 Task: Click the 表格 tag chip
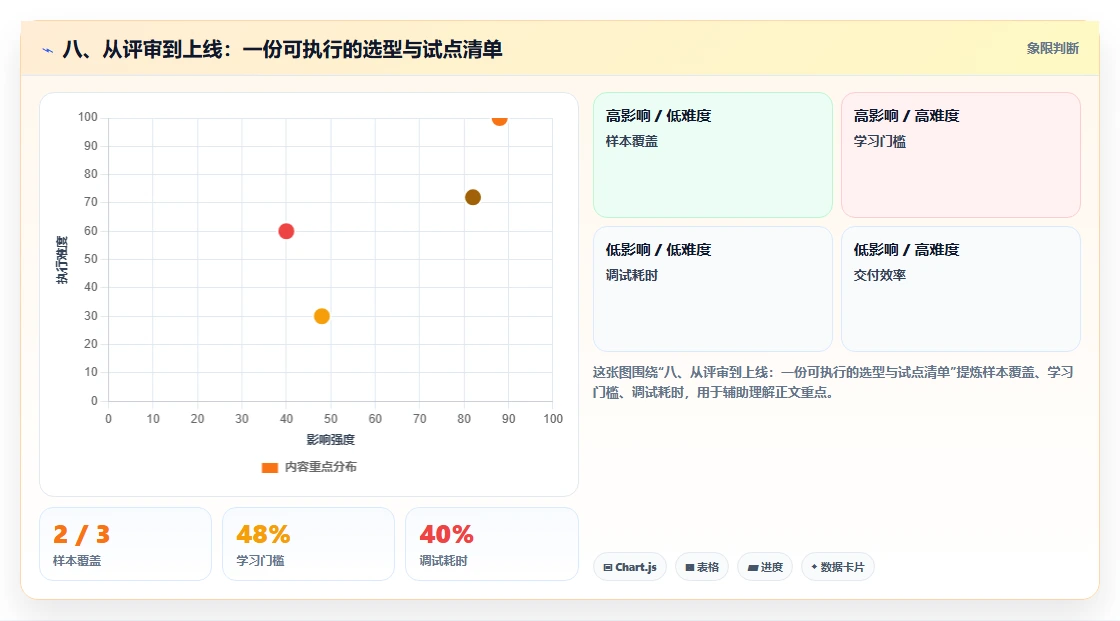pos(702,567)
